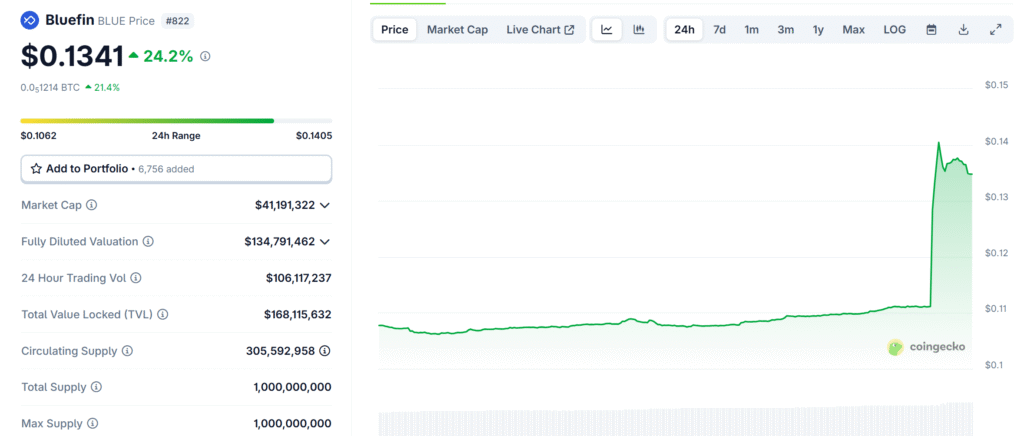1024x436 pixels.
Task: Click the 24h Range progress bar
Action: [176, 121]
